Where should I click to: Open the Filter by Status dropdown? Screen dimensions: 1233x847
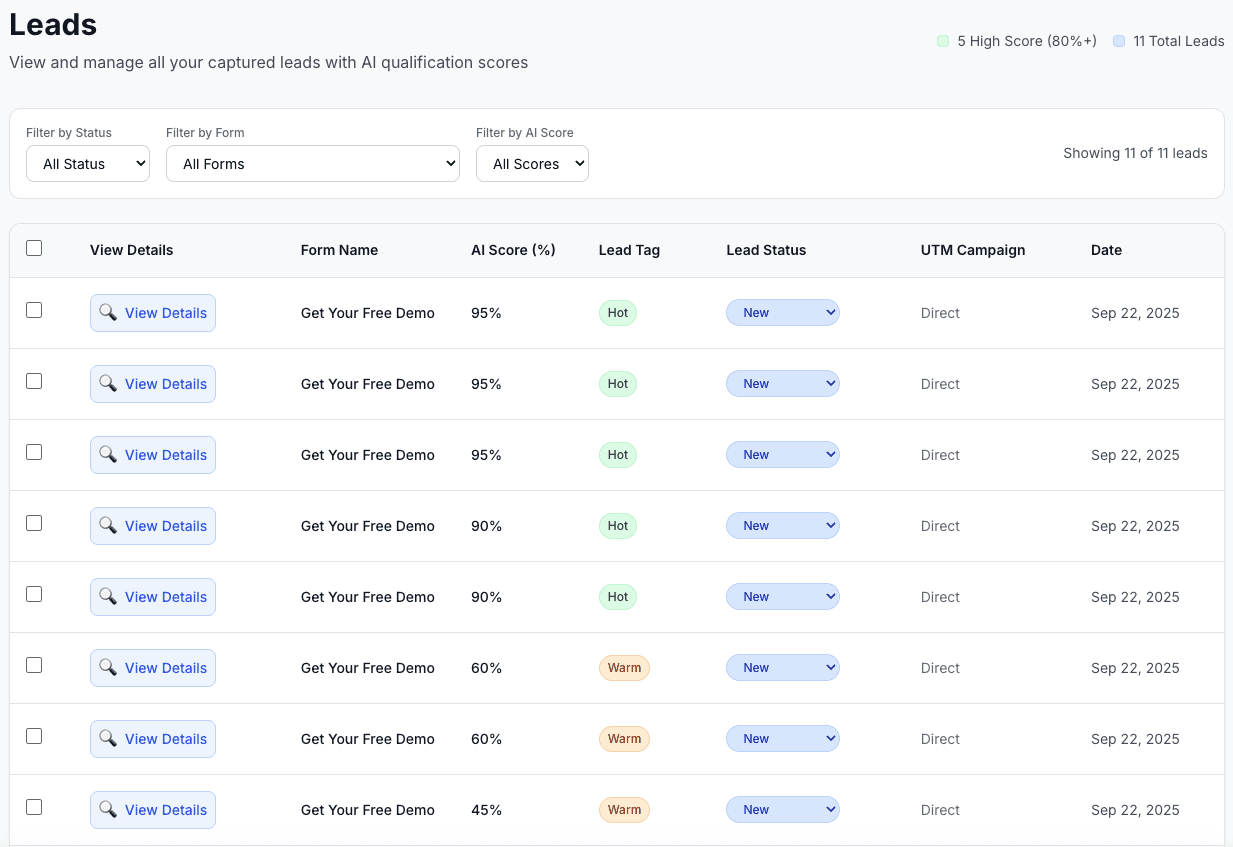[88, 164]
